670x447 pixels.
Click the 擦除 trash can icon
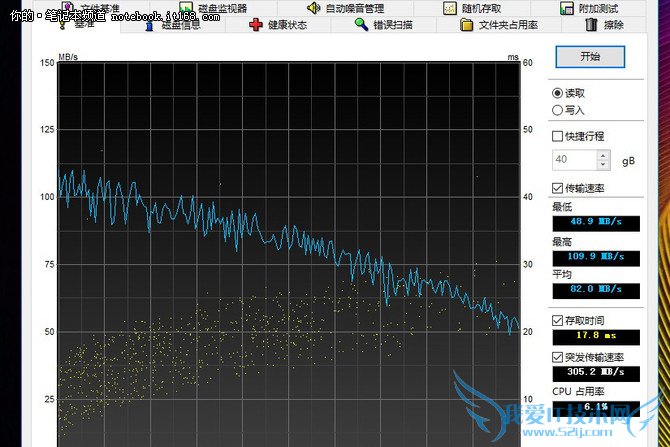pos(591,25)
